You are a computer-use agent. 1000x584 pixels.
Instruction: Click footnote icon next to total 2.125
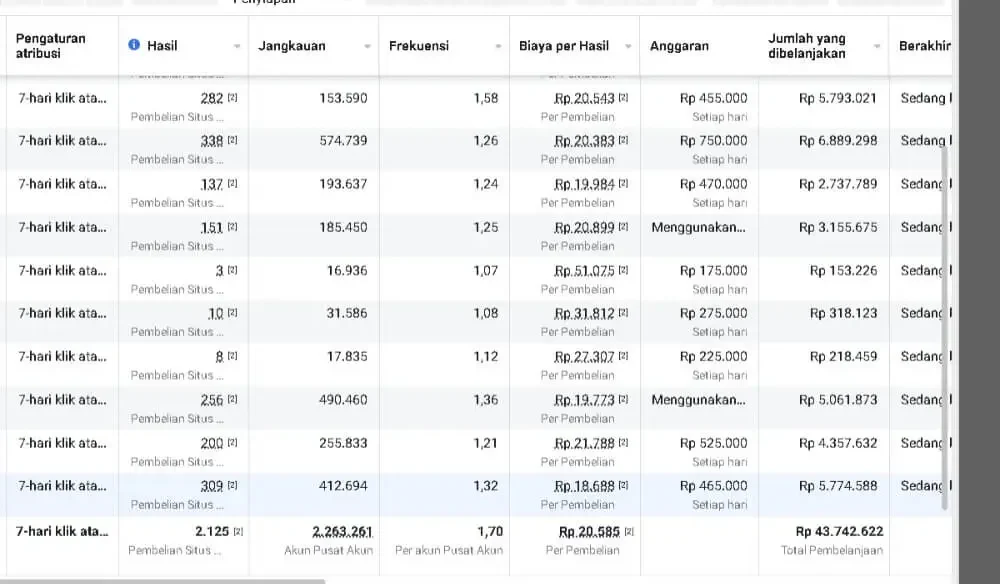pyautogui.click(x=237, y=532)
